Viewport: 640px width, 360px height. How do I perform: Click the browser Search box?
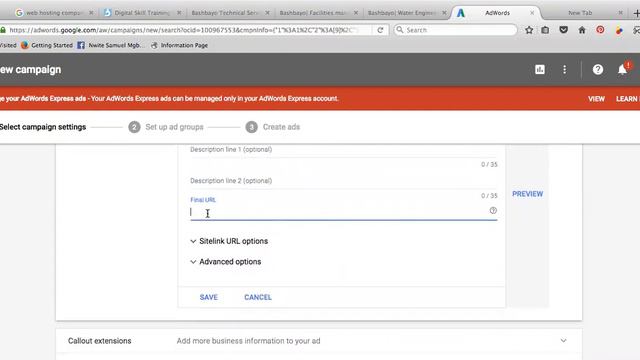[x=456, y=30]
